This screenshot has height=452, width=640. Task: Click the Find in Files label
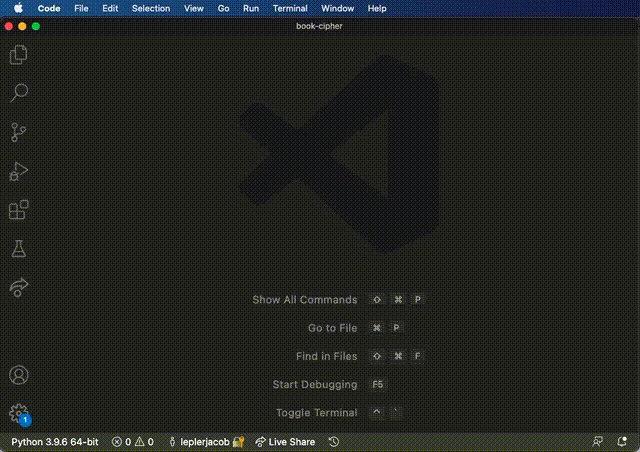tap(327, 356)
